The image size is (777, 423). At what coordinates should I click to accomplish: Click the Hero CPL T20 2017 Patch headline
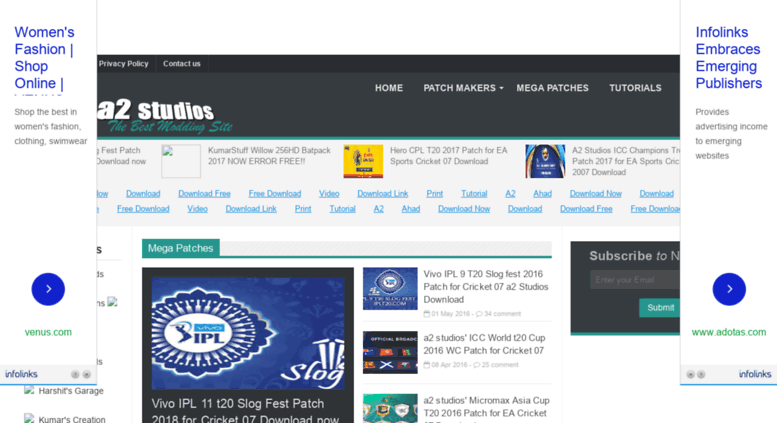(448, 156)
